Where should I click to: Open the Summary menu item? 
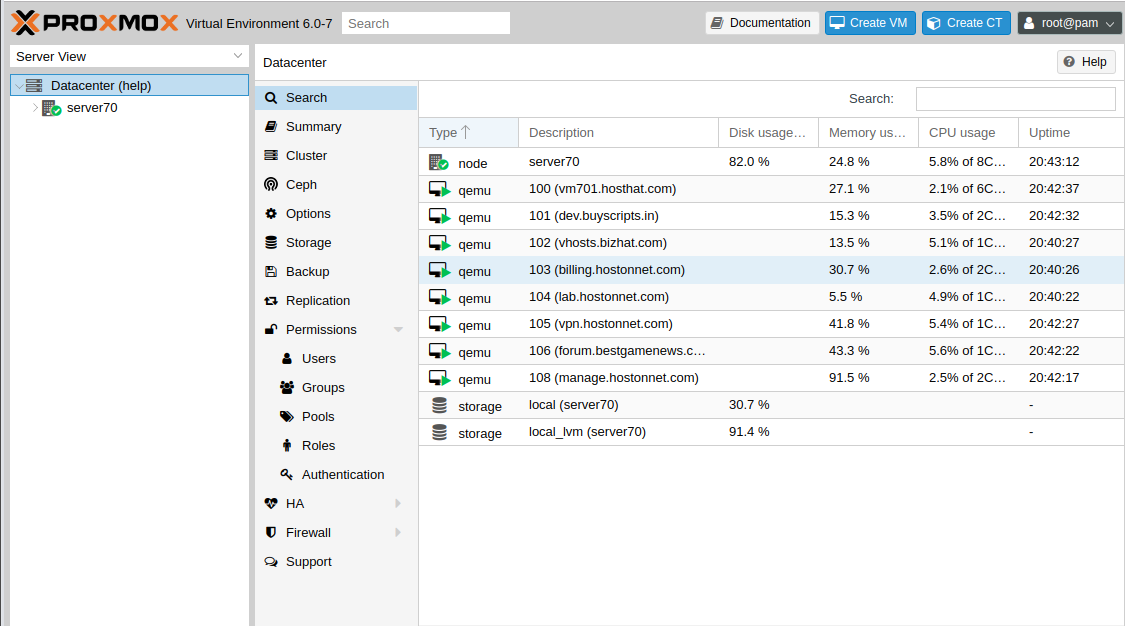pyautogui.click(x=313, y=127)
